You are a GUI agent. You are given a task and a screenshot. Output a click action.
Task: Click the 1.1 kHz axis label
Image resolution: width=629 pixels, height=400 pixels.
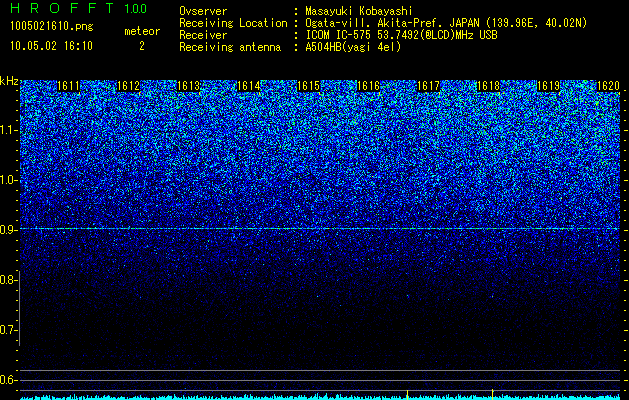coord(7,130)
